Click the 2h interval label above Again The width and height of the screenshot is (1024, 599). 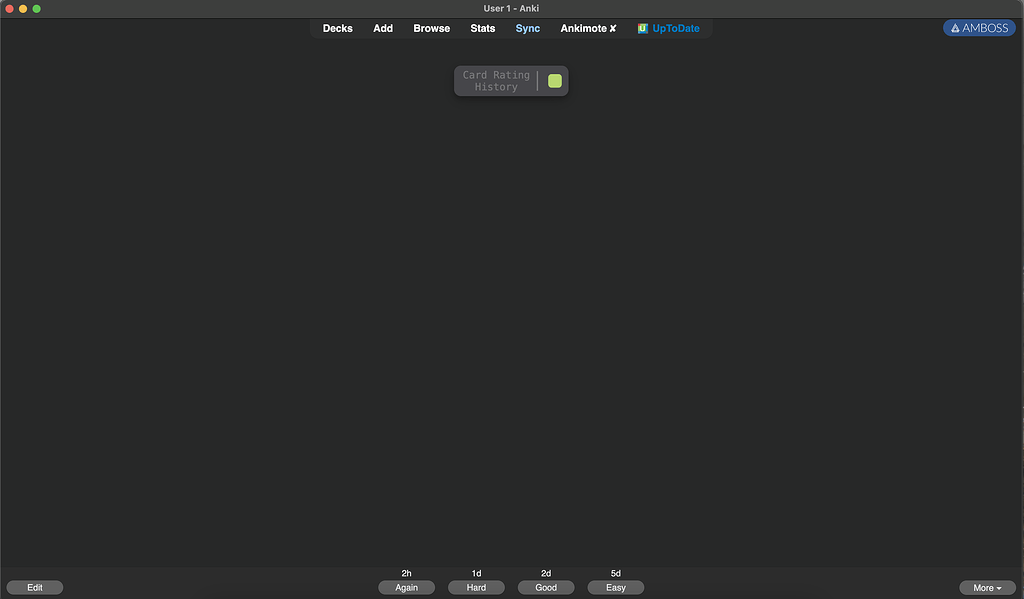tap(406, 573)
